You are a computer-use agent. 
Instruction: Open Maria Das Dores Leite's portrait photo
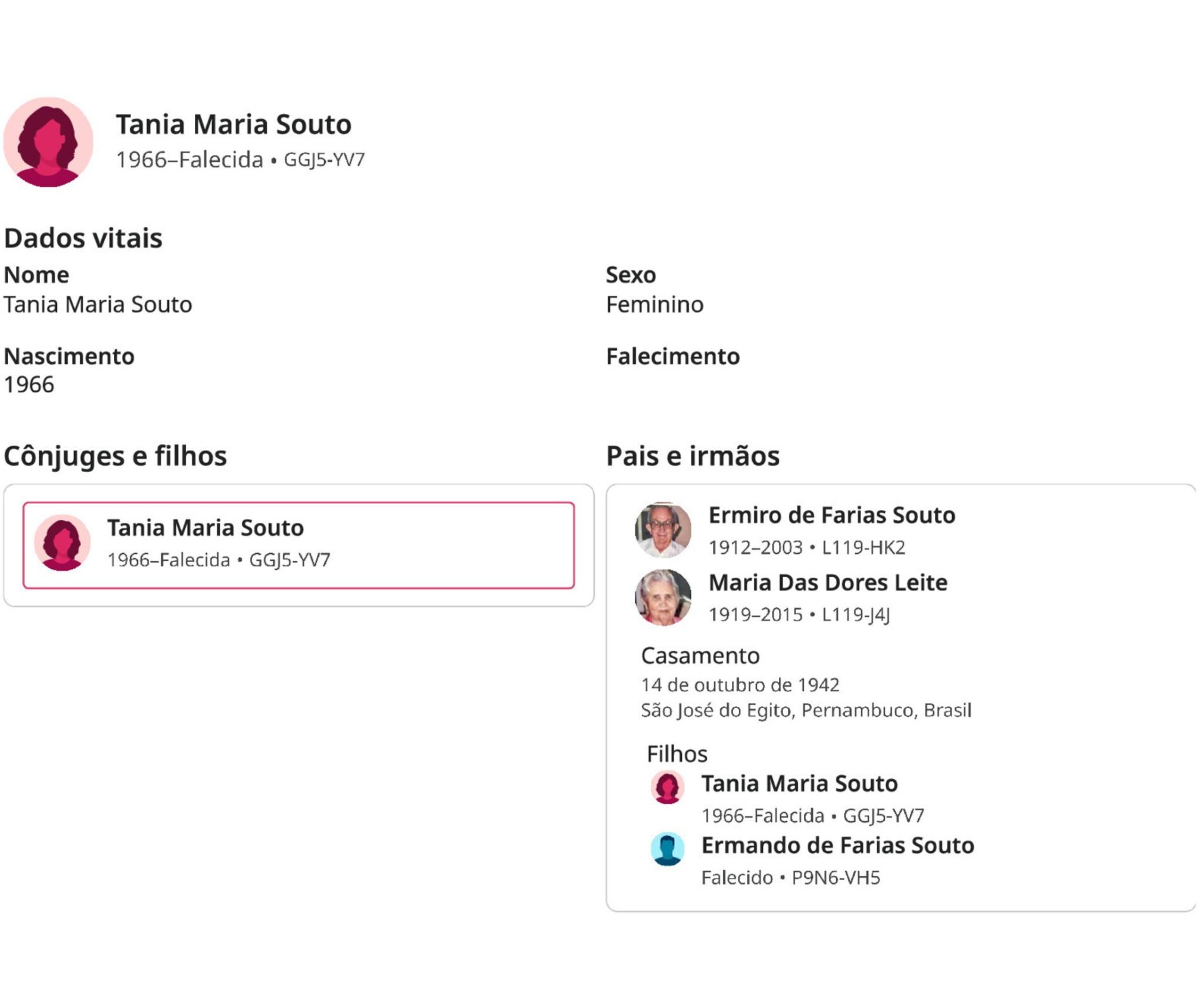(x=662, y=597)
